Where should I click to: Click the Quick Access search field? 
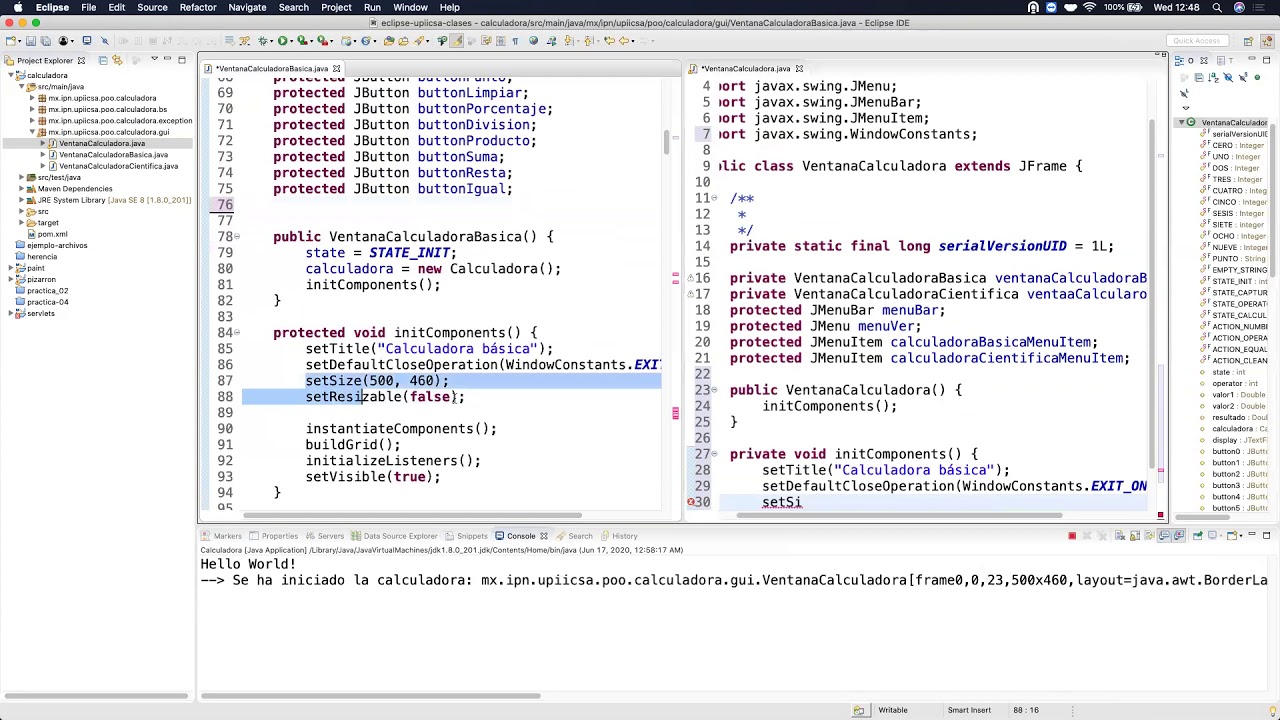tap(1196, 41)
